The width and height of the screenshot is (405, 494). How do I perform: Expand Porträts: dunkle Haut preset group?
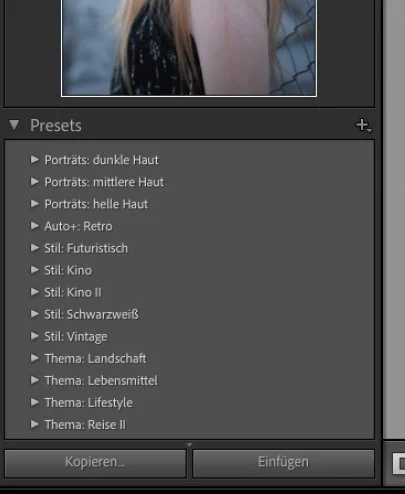pos(35,160)
